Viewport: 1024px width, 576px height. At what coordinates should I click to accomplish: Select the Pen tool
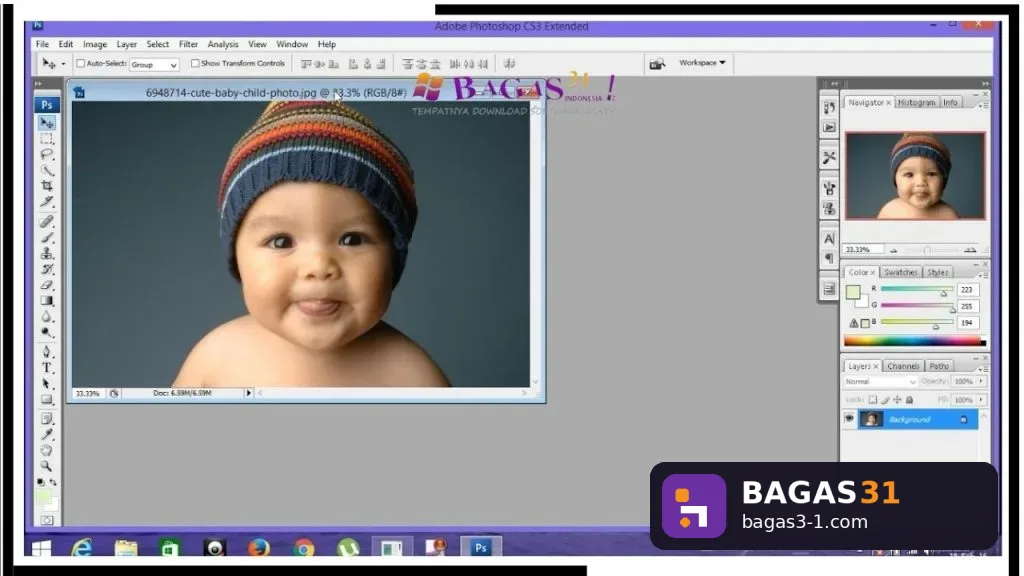[46, 352]
